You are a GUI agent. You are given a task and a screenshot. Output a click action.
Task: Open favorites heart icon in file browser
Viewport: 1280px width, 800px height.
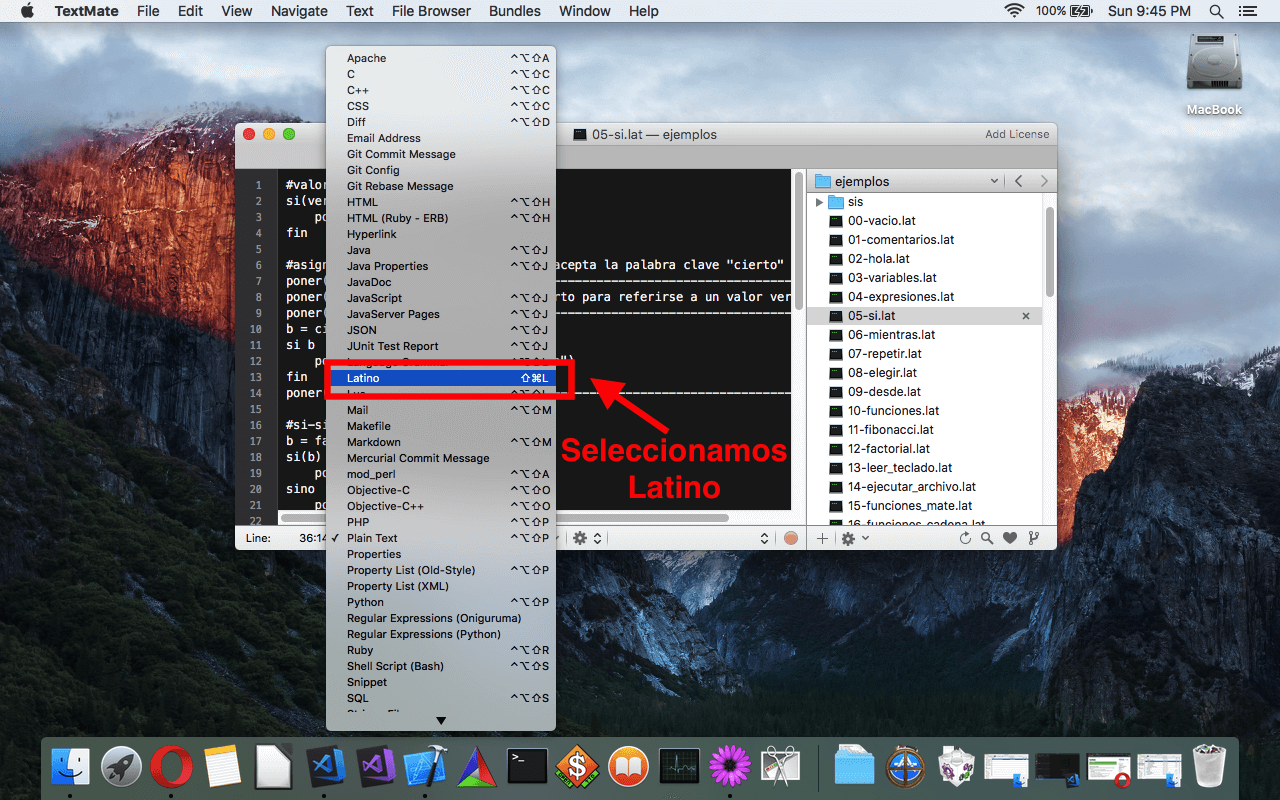[1010, 538]
